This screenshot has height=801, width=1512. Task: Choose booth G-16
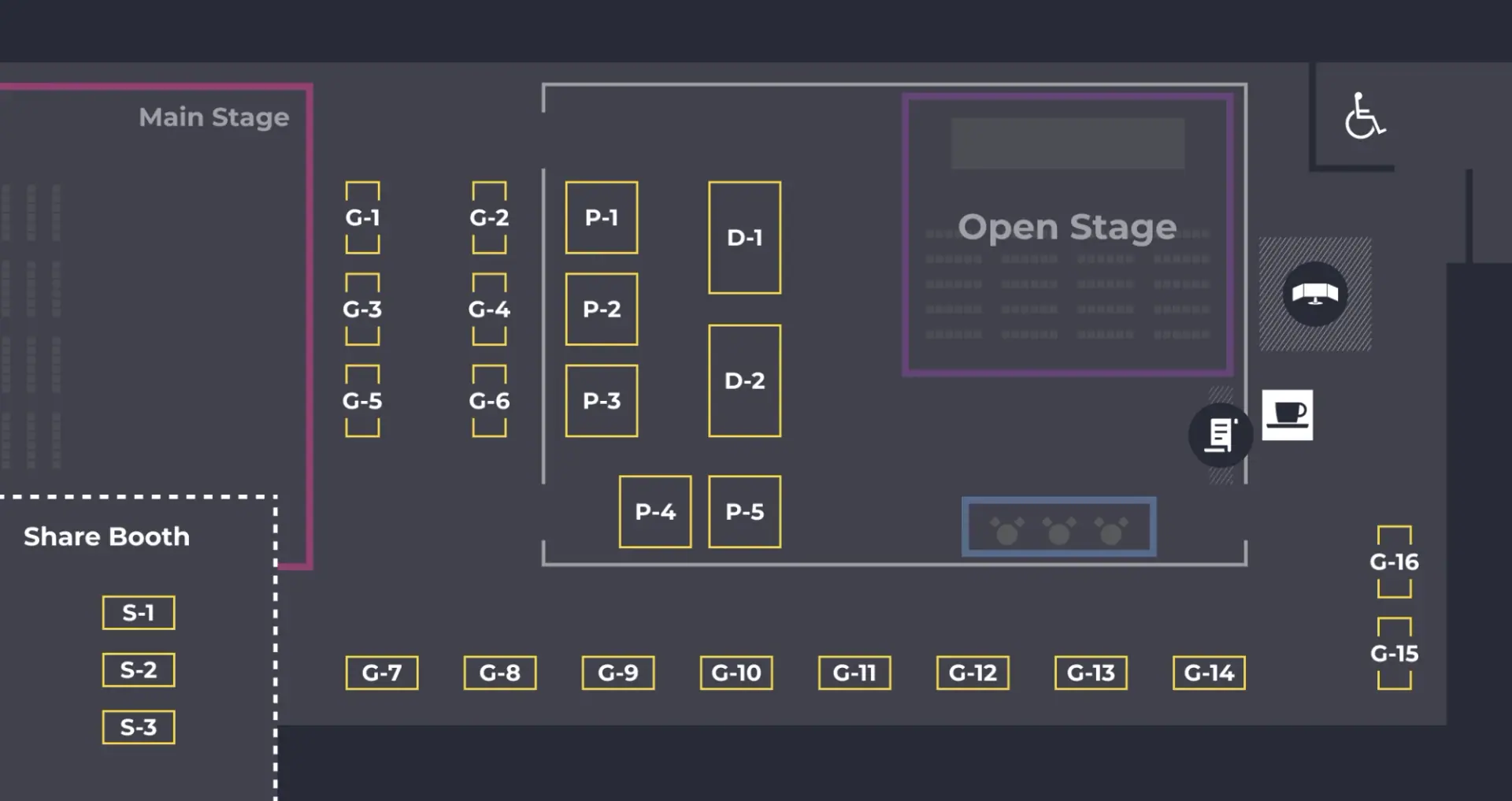pos(1395,562)
